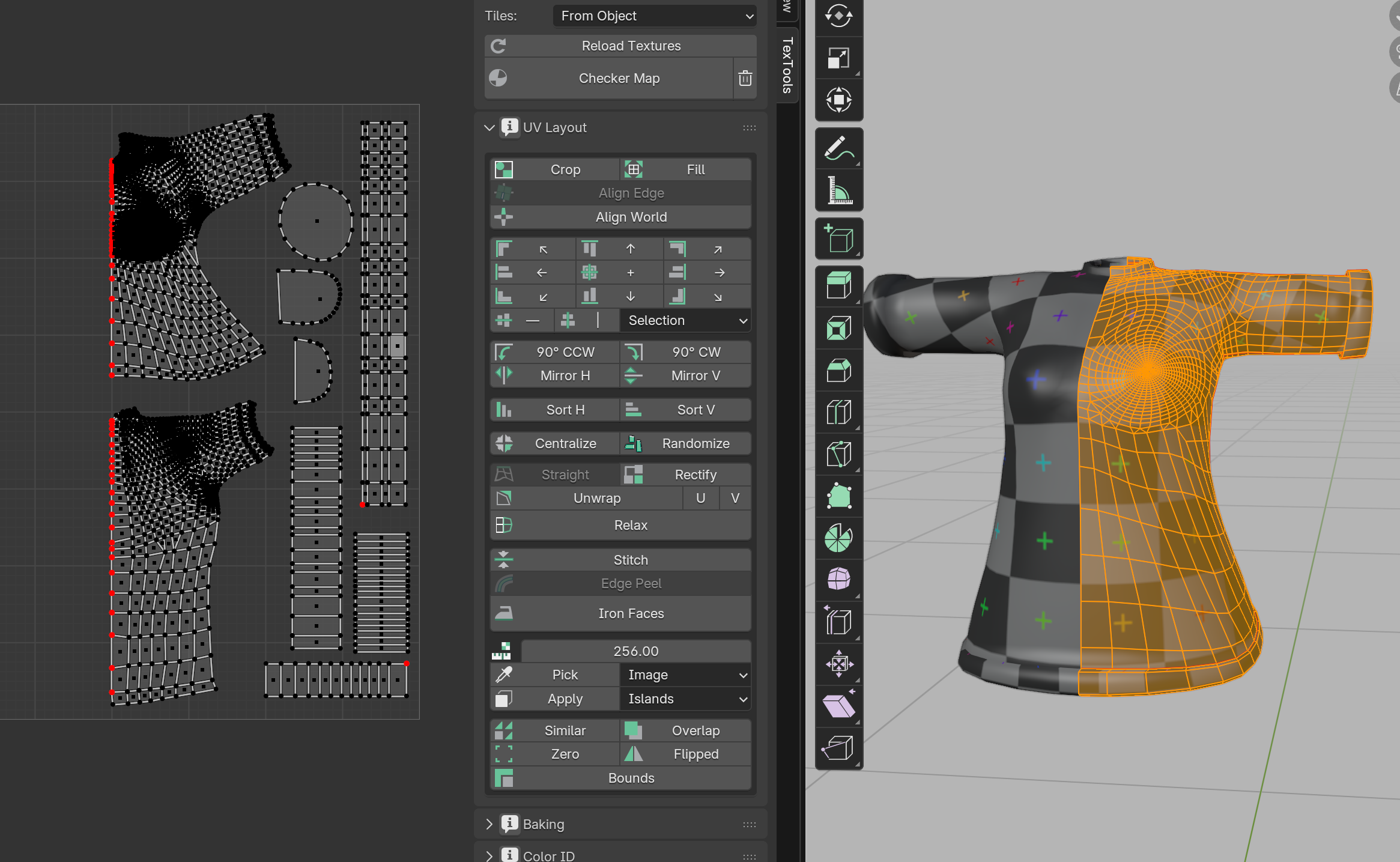Screen dimensions: 1400x862
Task: Click the U unwrap axis toggle
Action: pos(700,498)
